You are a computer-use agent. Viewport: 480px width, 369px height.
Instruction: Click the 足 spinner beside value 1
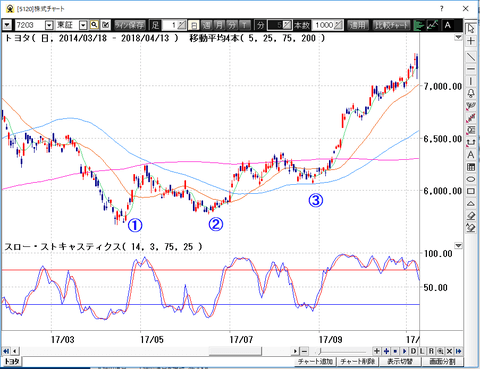click(x=182, y=25)
